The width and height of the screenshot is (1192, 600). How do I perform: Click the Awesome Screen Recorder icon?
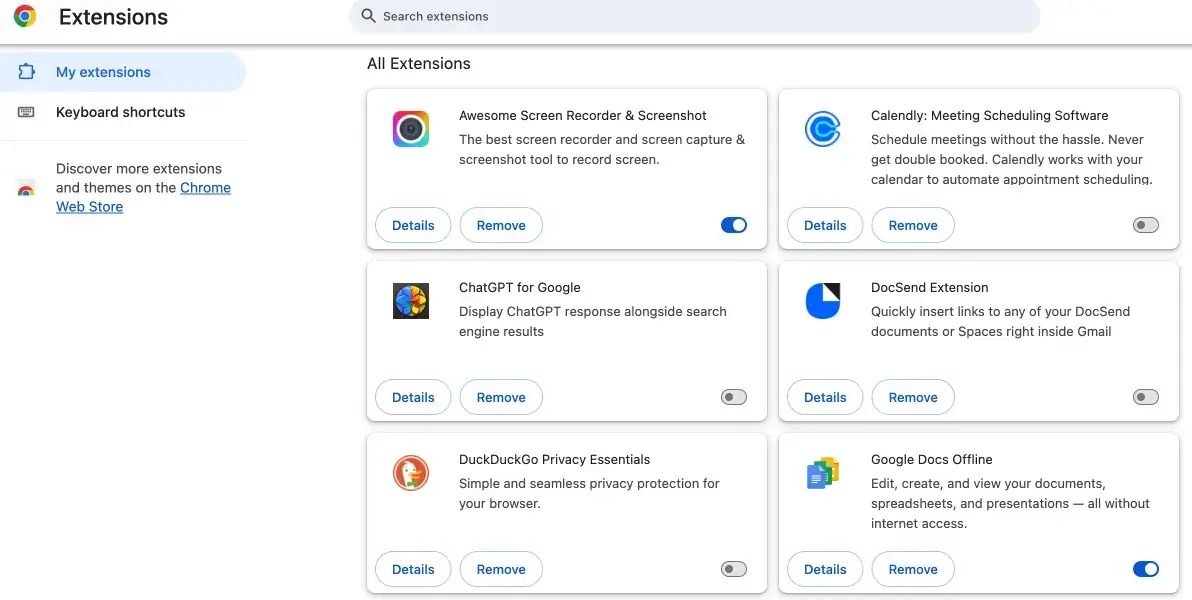click(411, 129)
